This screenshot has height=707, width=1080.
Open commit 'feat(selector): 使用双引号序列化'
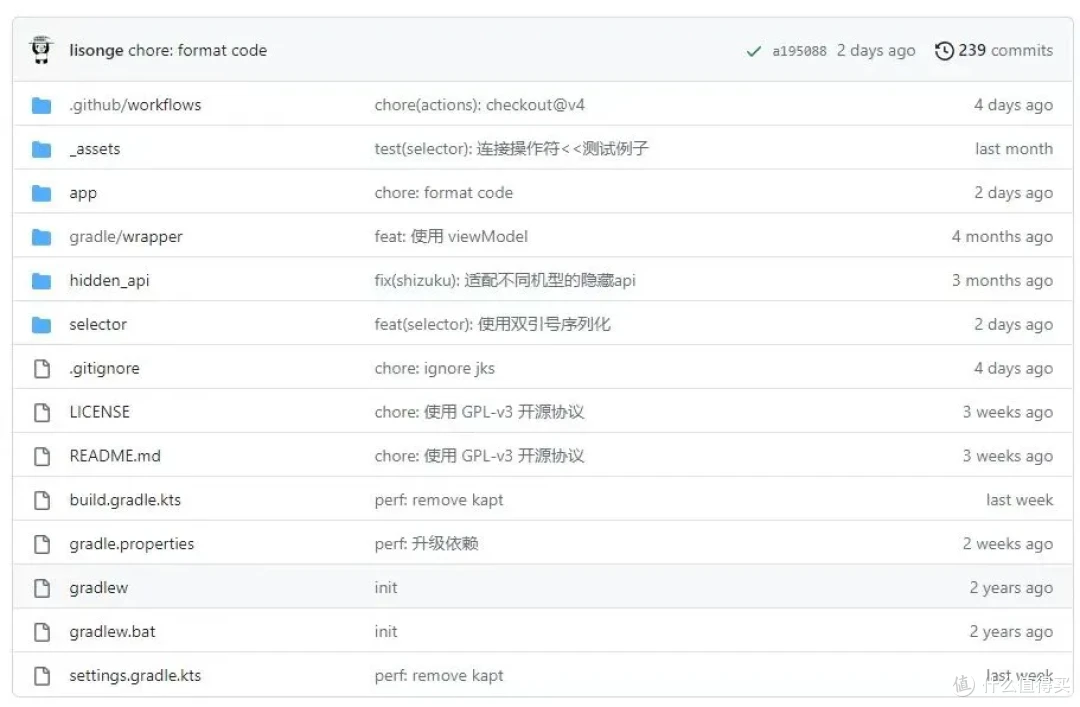point(492,325)
